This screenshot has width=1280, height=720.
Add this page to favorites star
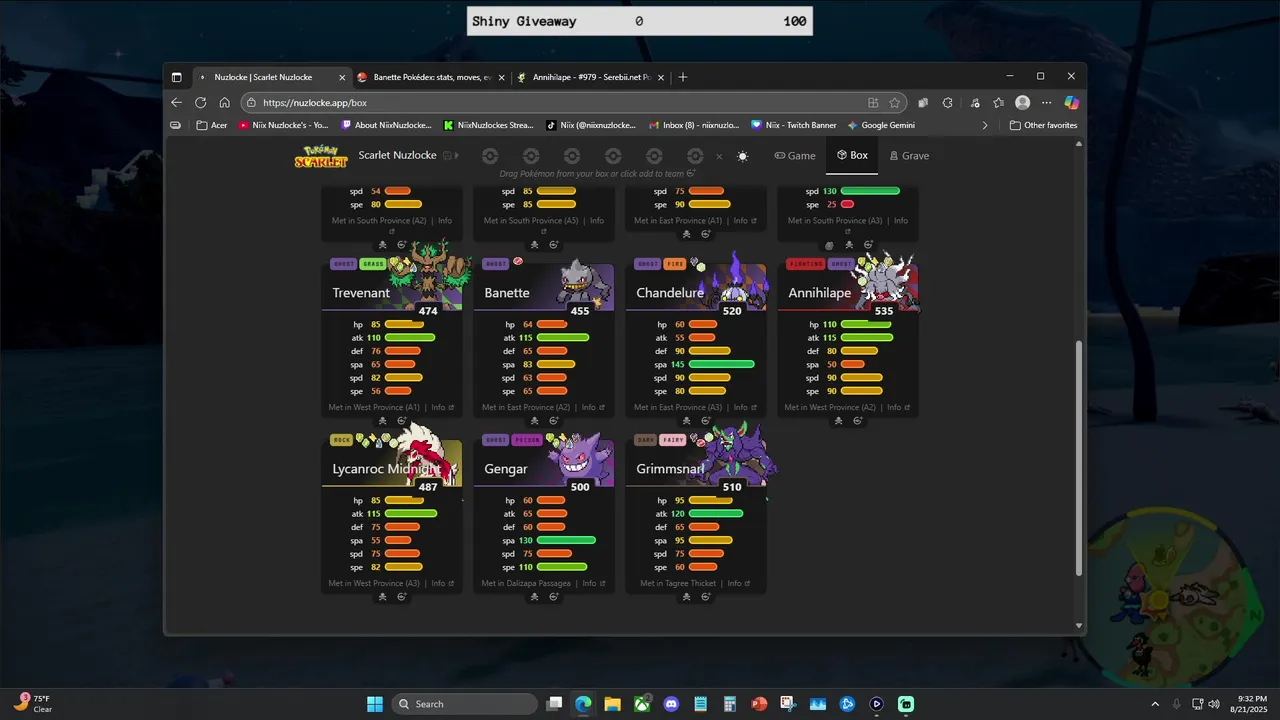coord(895,102)
